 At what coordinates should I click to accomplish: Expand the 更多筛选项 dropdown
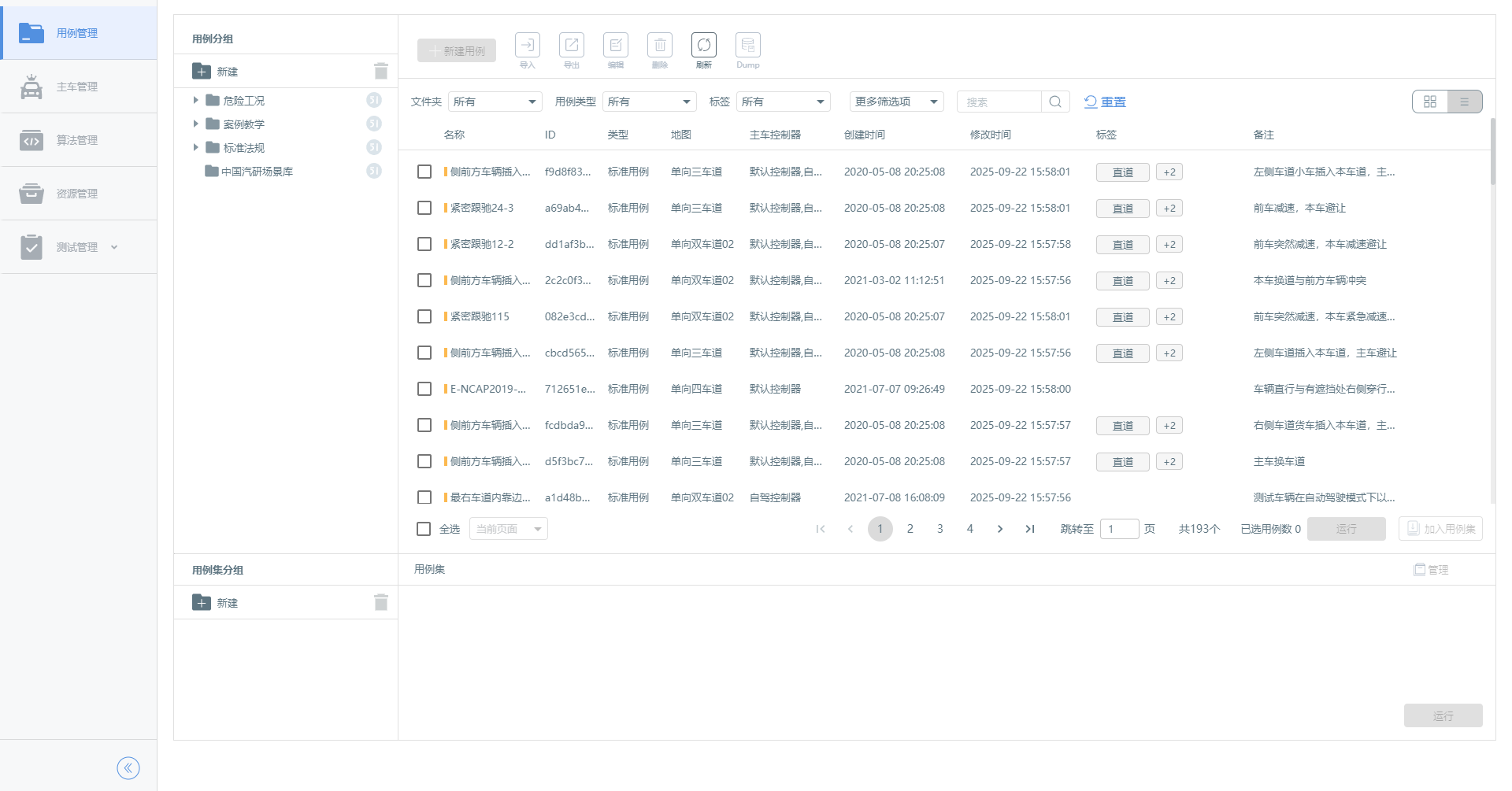click(897, 102)
